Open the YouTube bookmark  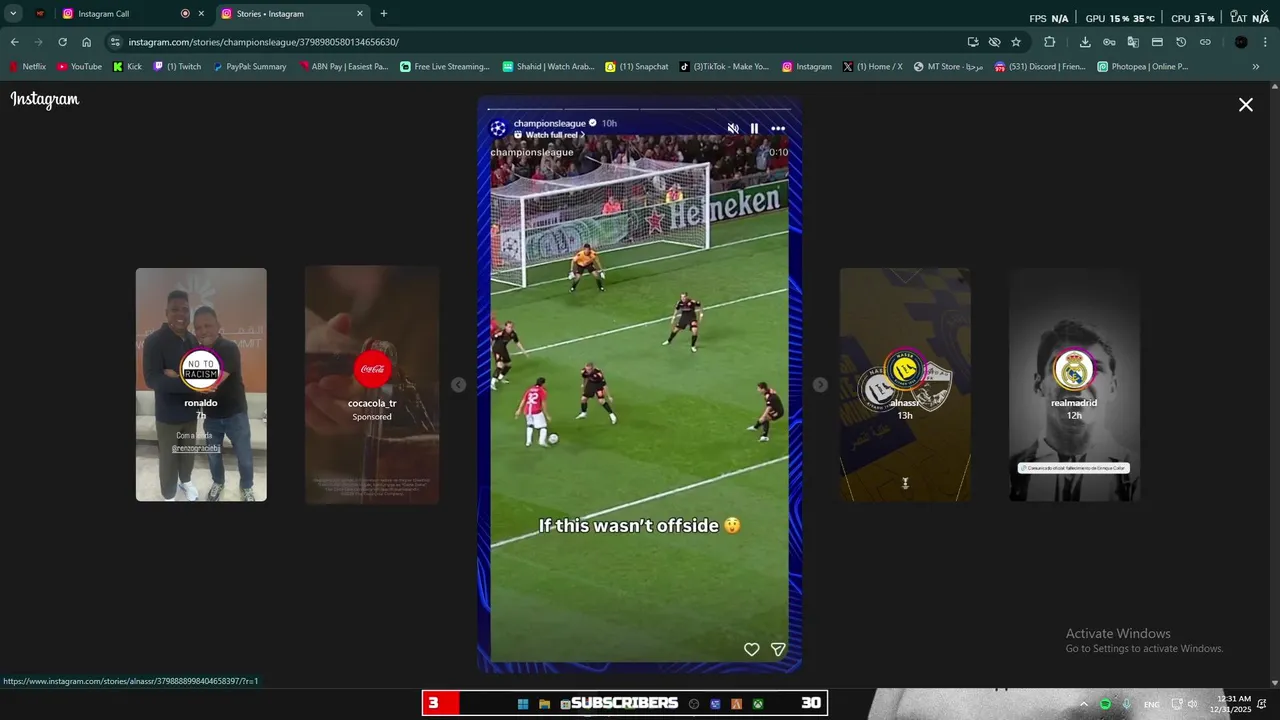[79, 67]
